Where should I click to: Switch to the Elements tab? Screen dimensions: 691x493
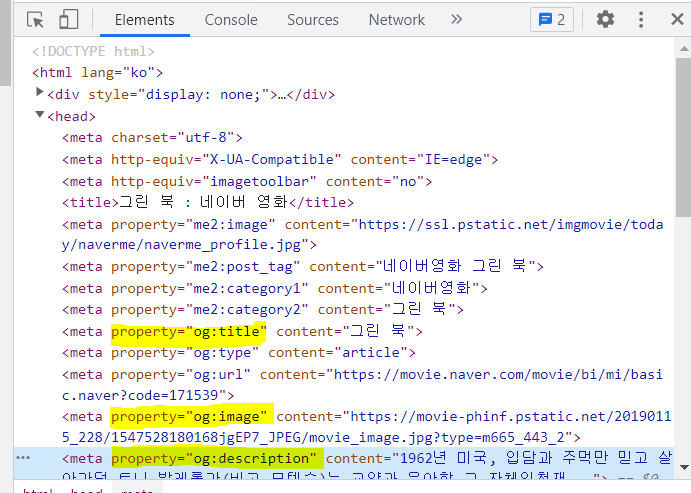click(145, 20)
